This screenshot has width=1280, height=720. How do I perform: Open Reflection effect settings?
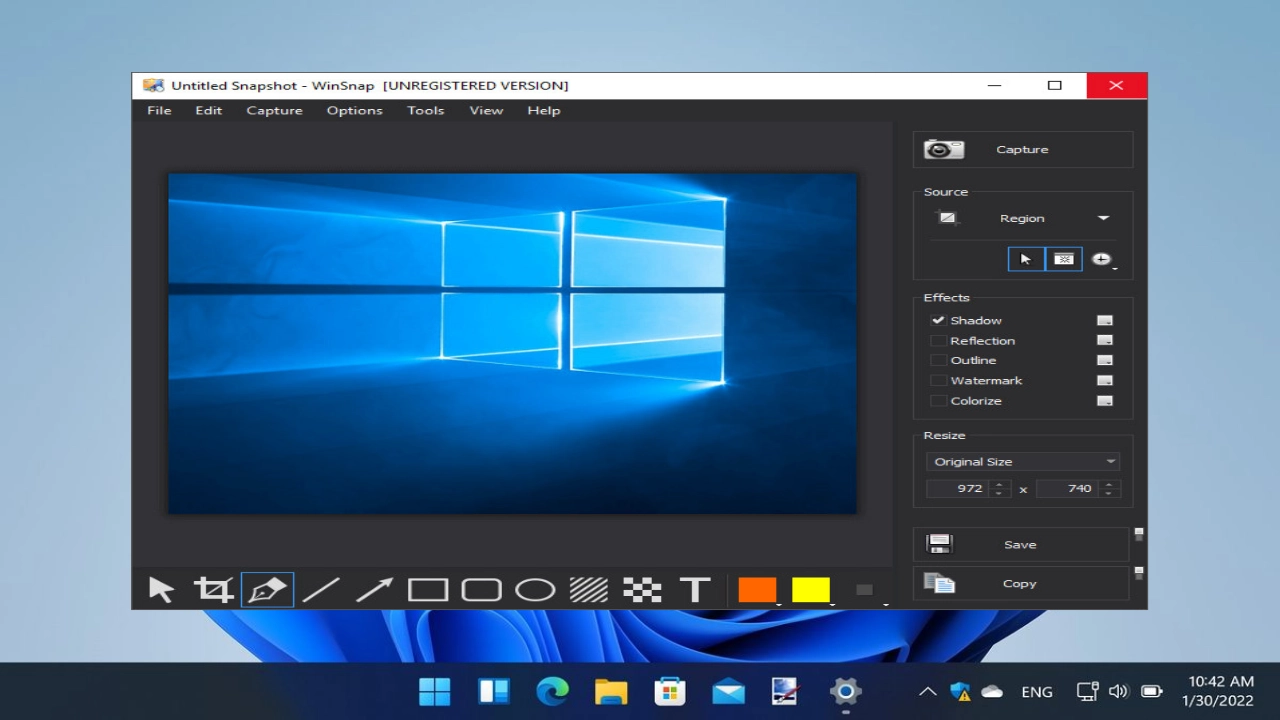pyautogui.click(x=1105, y=341)
